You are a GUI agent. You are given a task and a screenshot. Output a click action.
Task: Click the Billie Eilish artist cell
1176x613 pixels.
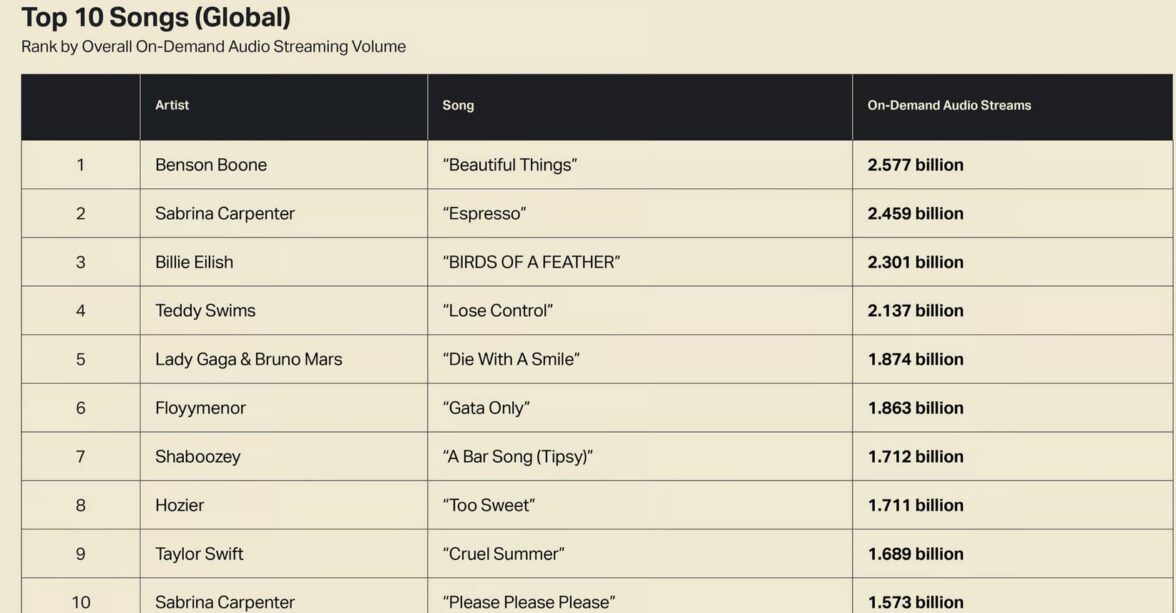click(194, 262)
